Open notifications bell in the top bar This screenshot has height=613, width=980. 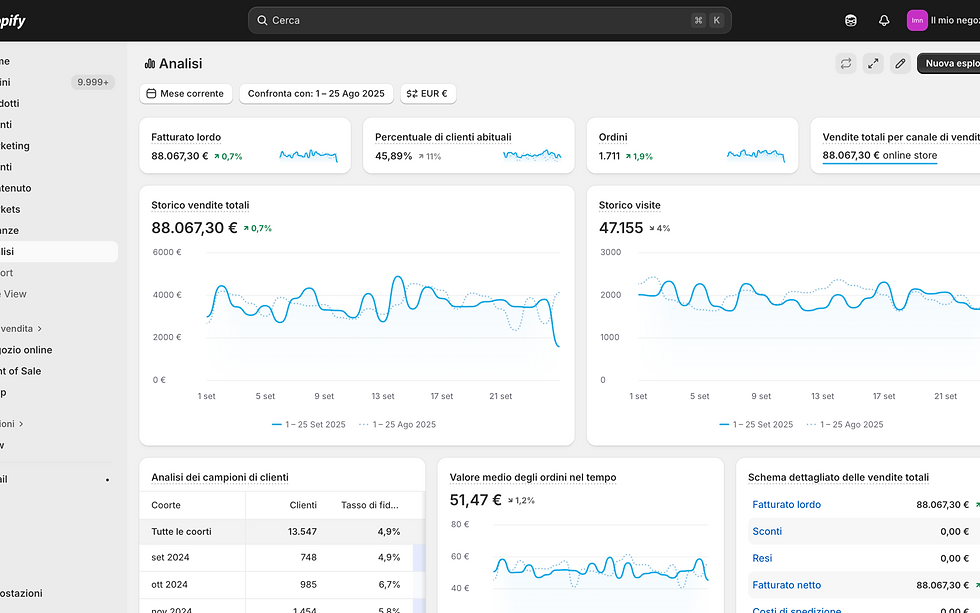884,21
